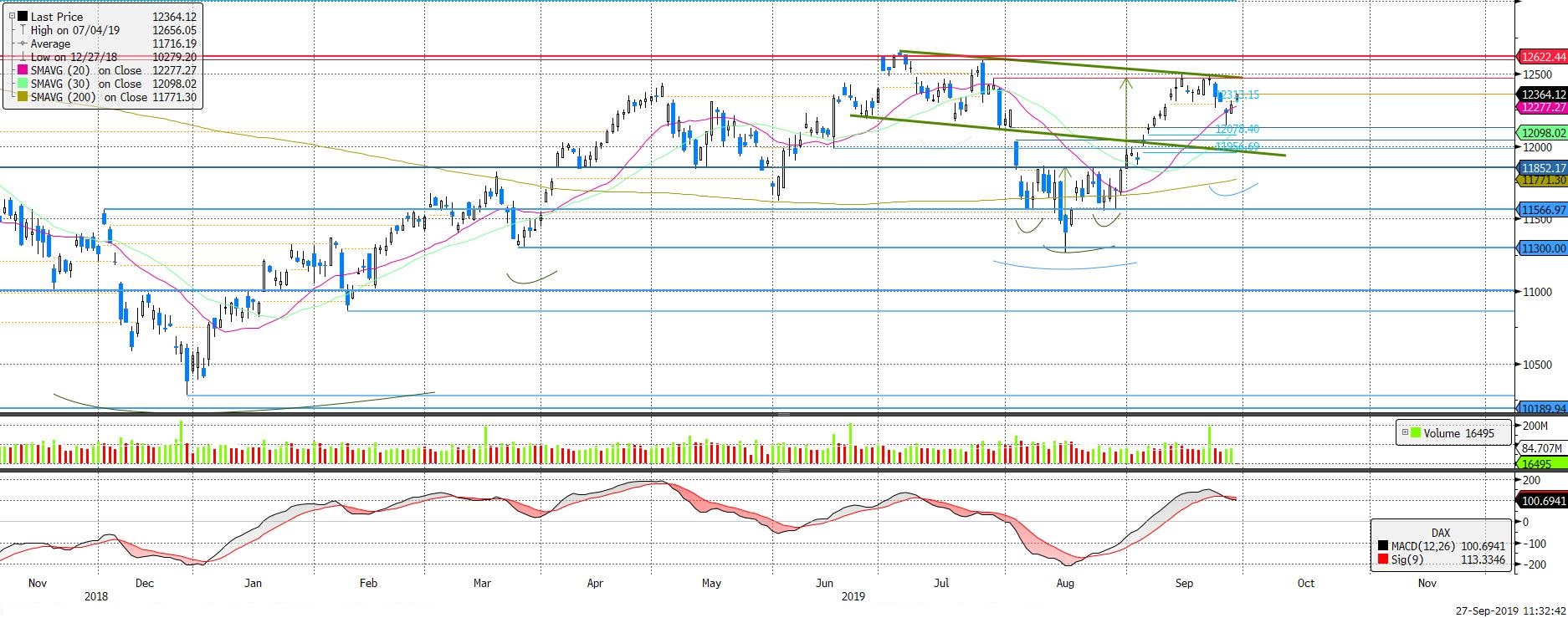Click the blue 11852.17 level tag
The height and width of the screenshot is (618, 1568).
click(x=1542, y=168)
